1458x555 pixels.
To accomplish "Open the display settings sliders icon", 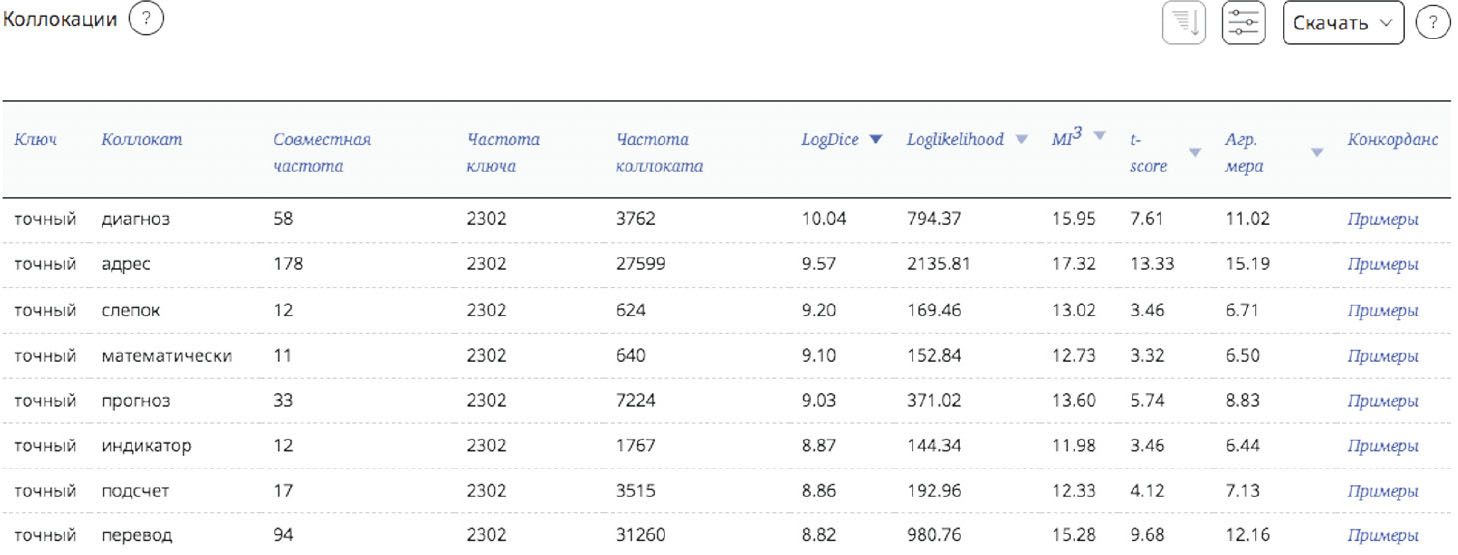I will click(x=1244, y=23).
